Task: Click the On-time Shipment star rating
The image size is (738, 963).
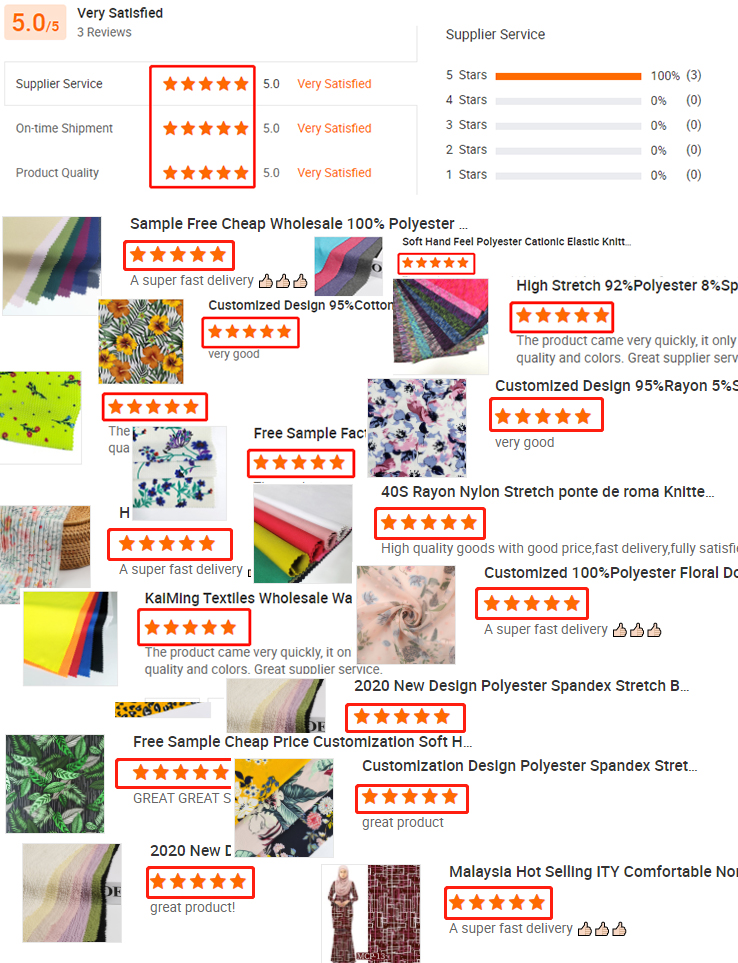Action: [206, 128]
